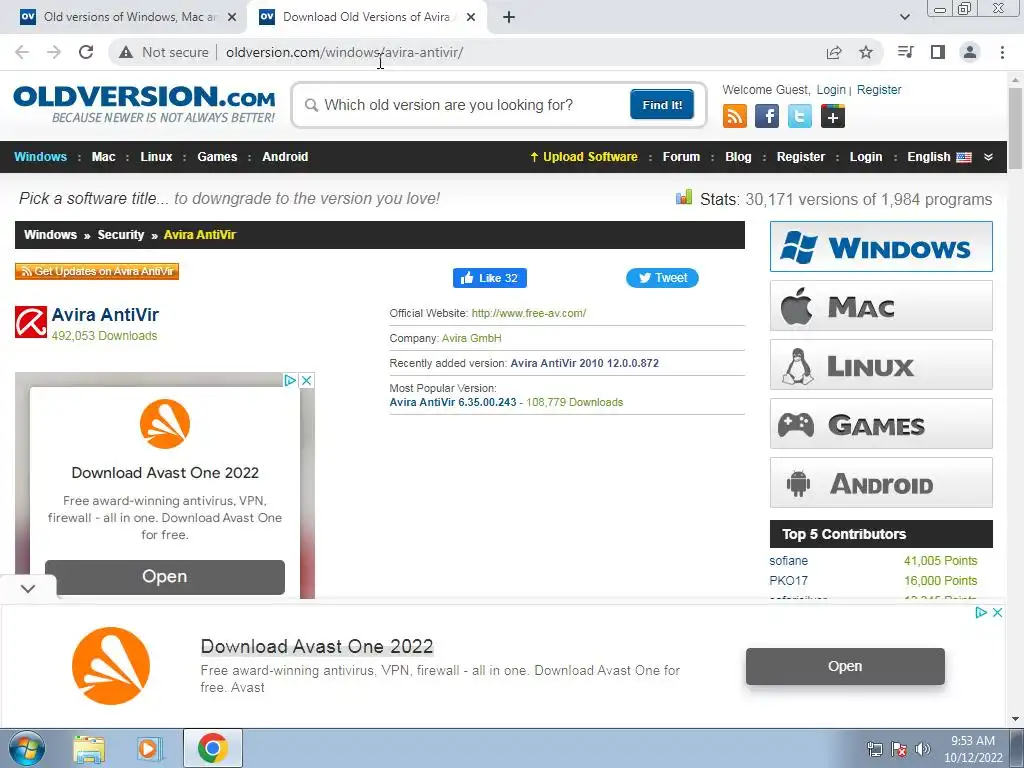Click the RSS feed icon in the header

734,117
